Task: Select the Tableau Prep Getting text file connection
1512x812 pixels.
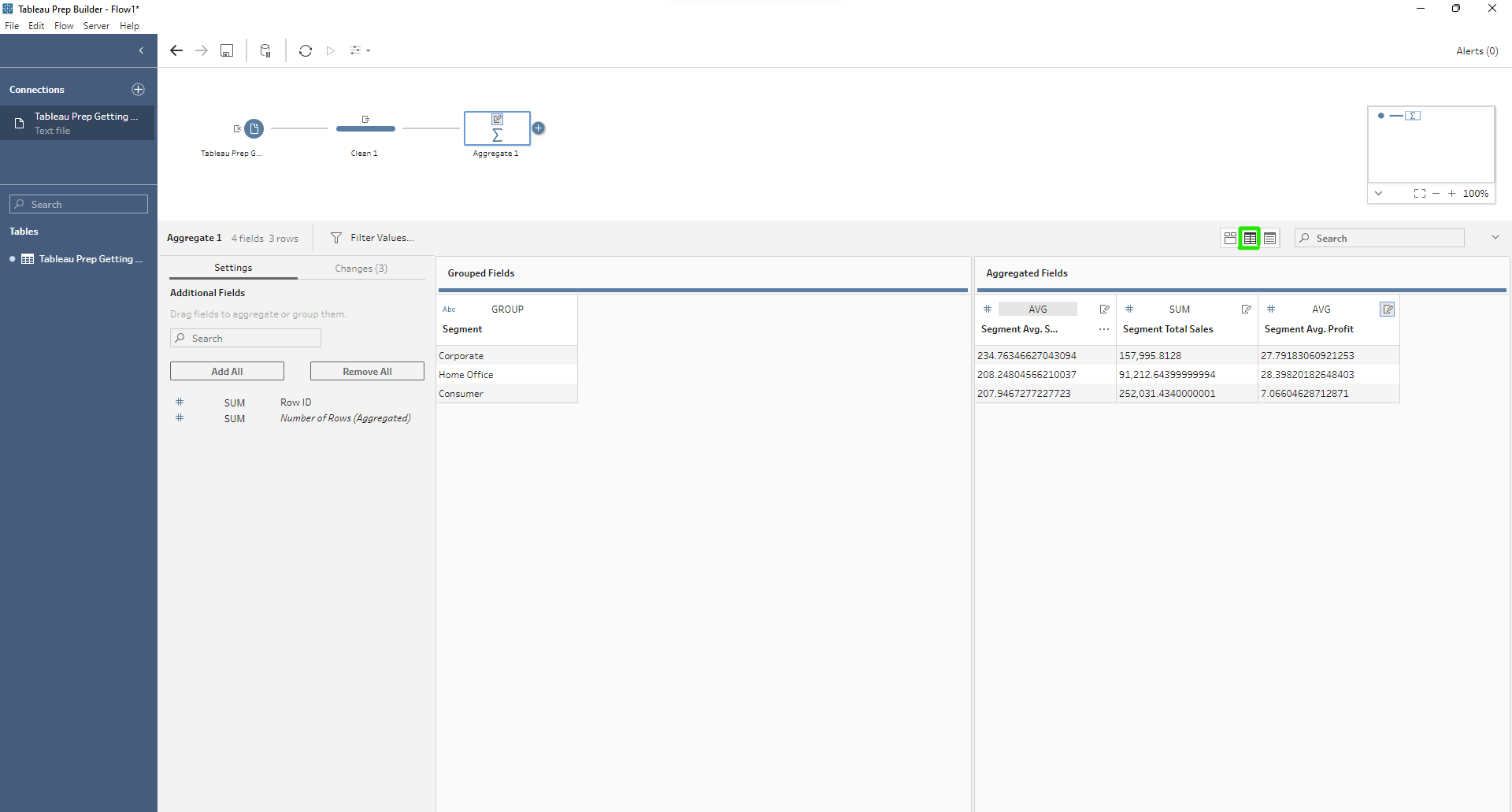Action: pyautogui.click(x=77, y=123)
